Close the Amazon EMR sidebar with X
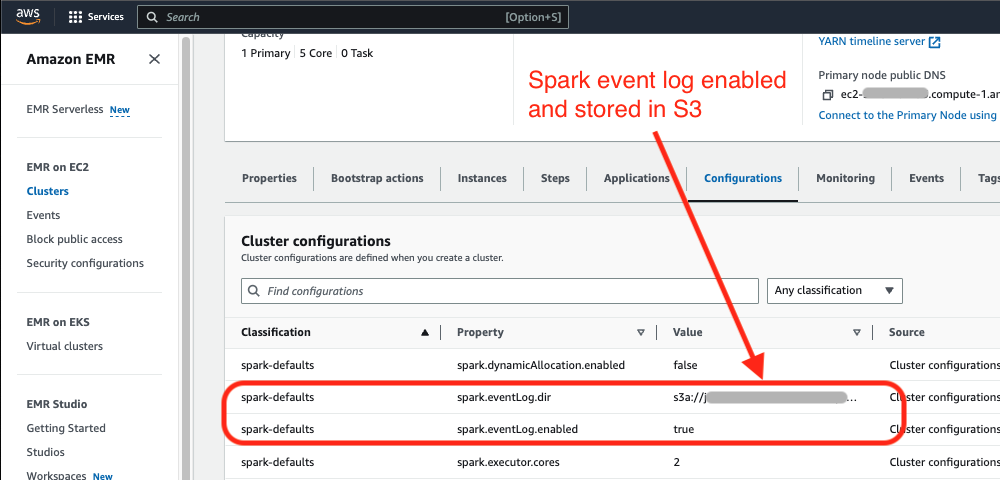 154,59
